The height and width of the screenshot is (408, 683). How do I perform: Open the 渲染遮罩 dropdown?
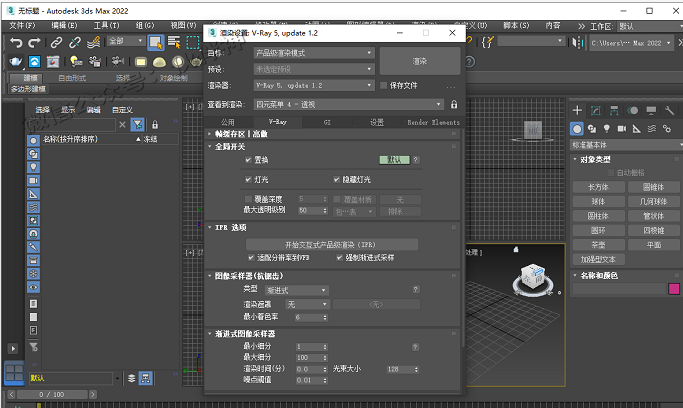coord(308,304)
